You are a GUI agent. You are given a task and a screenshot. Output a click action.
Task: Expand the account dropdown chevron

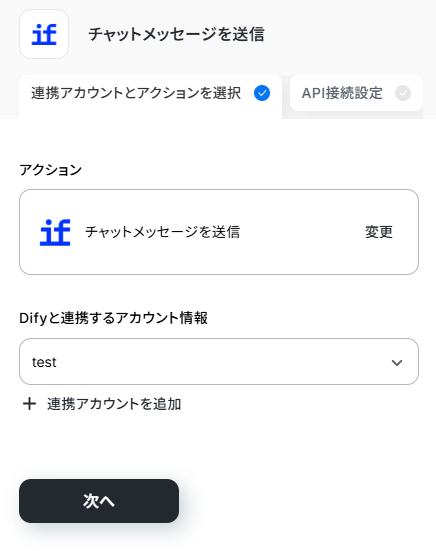[397, 362]
